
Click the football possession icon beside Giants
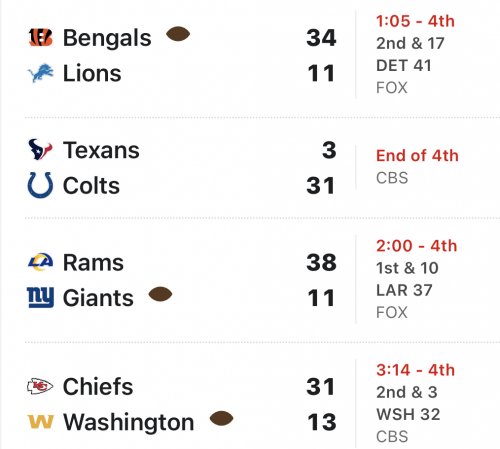[x=160, y=294]
